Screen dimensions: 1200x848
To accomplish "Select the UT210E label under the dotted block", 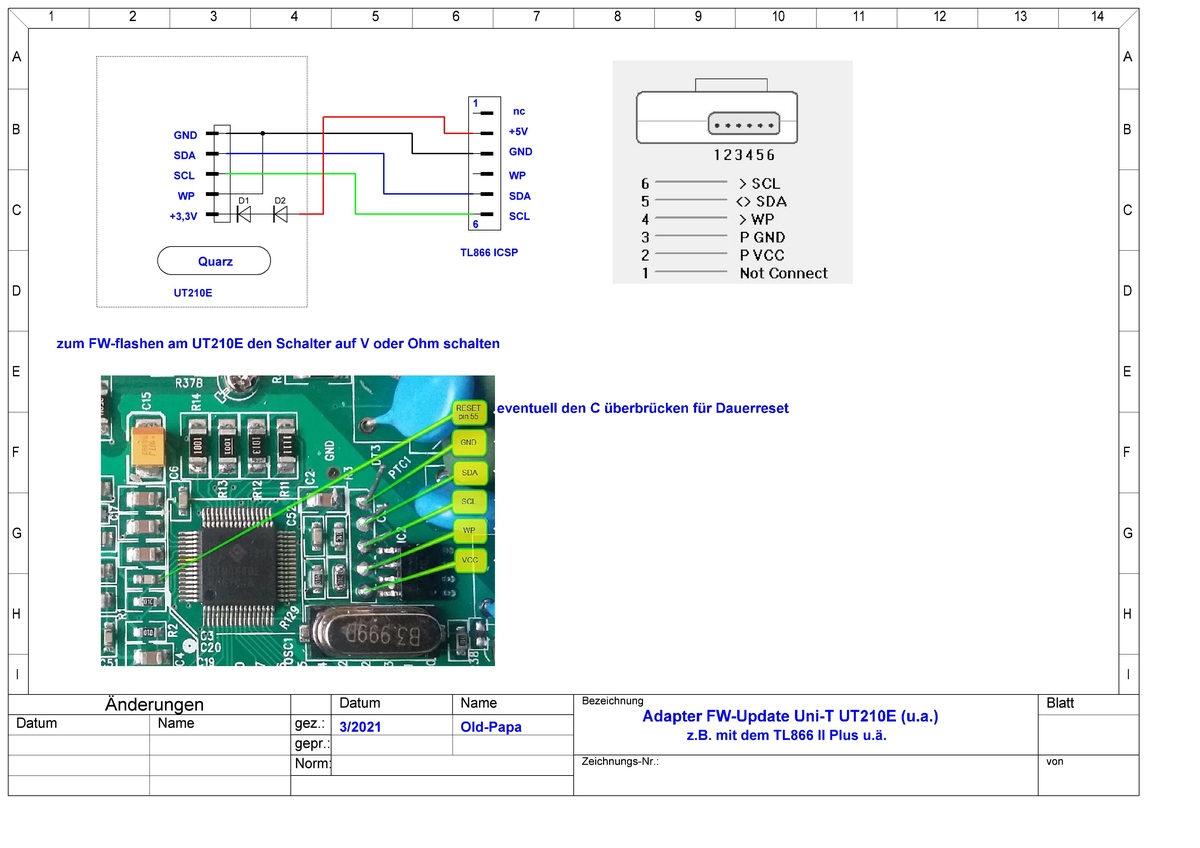I will pos(192,294).
